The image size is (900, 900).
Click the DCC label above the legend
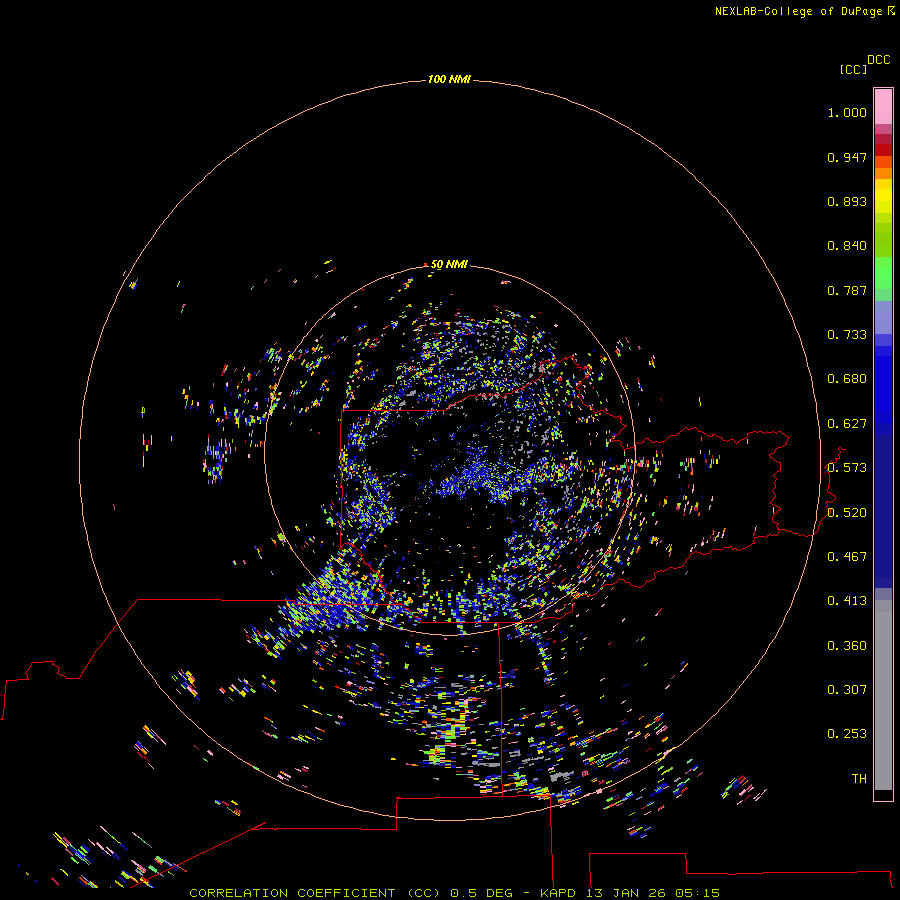coord(879,60)
